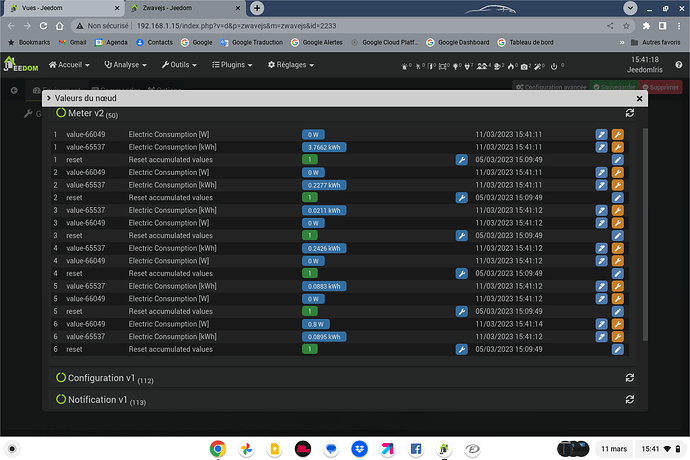The width and height of the screenshot is (690, 460).
Task: Reload the current page
Action: click(43, 26)
